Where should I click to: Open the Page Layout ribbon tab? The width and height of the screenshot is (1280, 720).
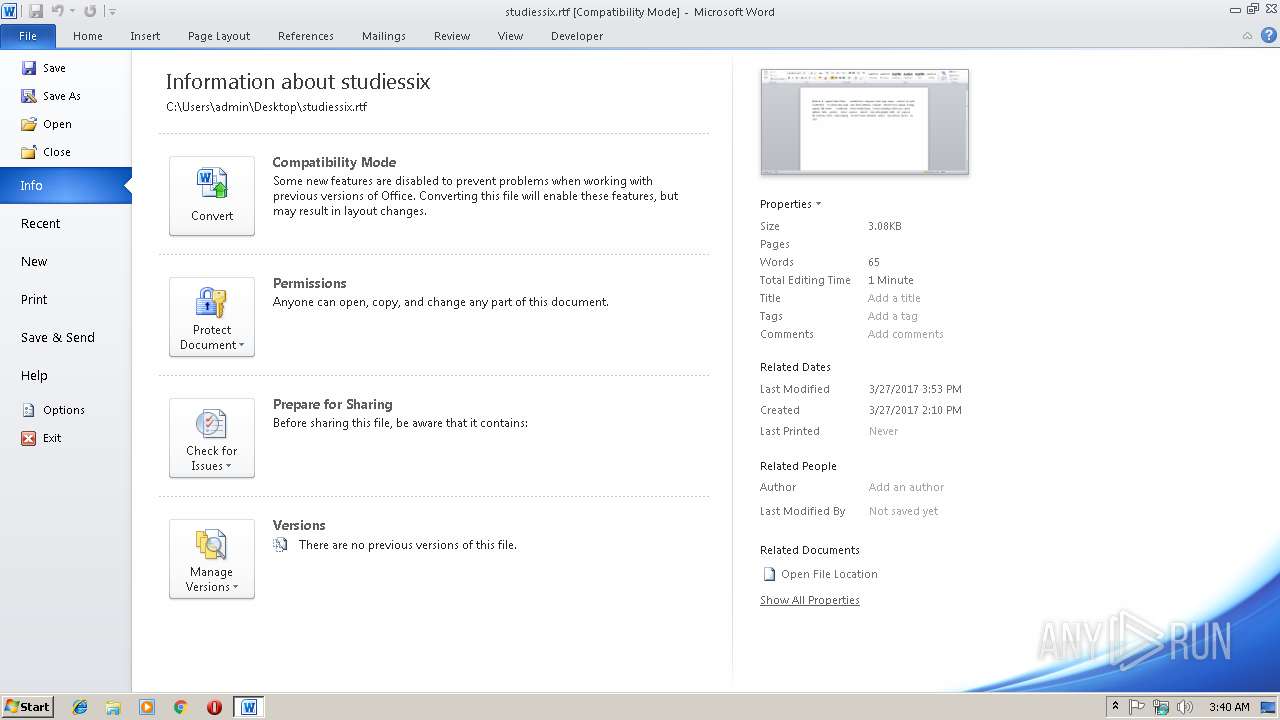(219, 36)
